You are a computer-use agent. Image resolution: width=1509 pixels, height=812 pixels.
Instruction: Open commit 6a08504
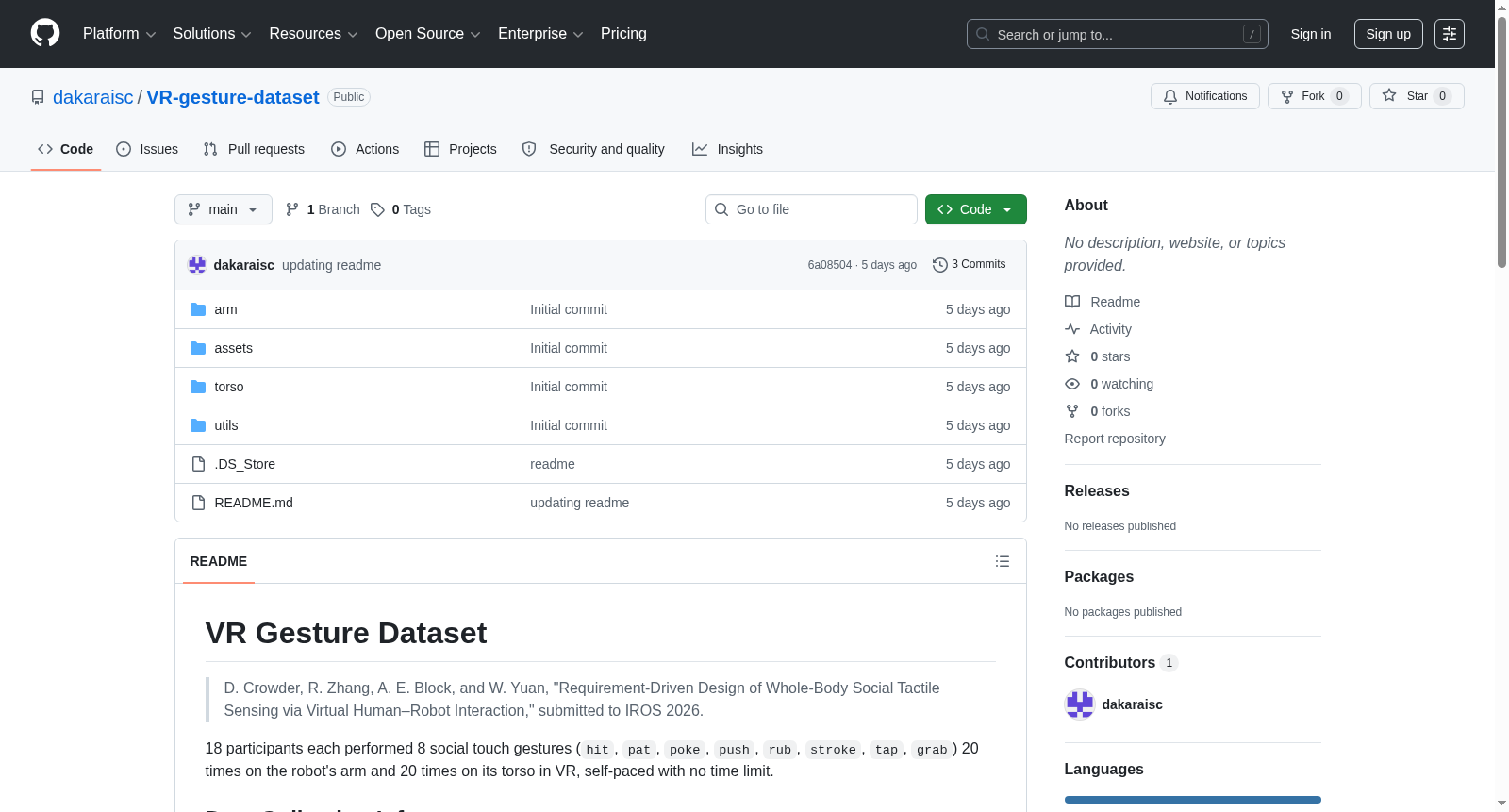pos(830,265)
